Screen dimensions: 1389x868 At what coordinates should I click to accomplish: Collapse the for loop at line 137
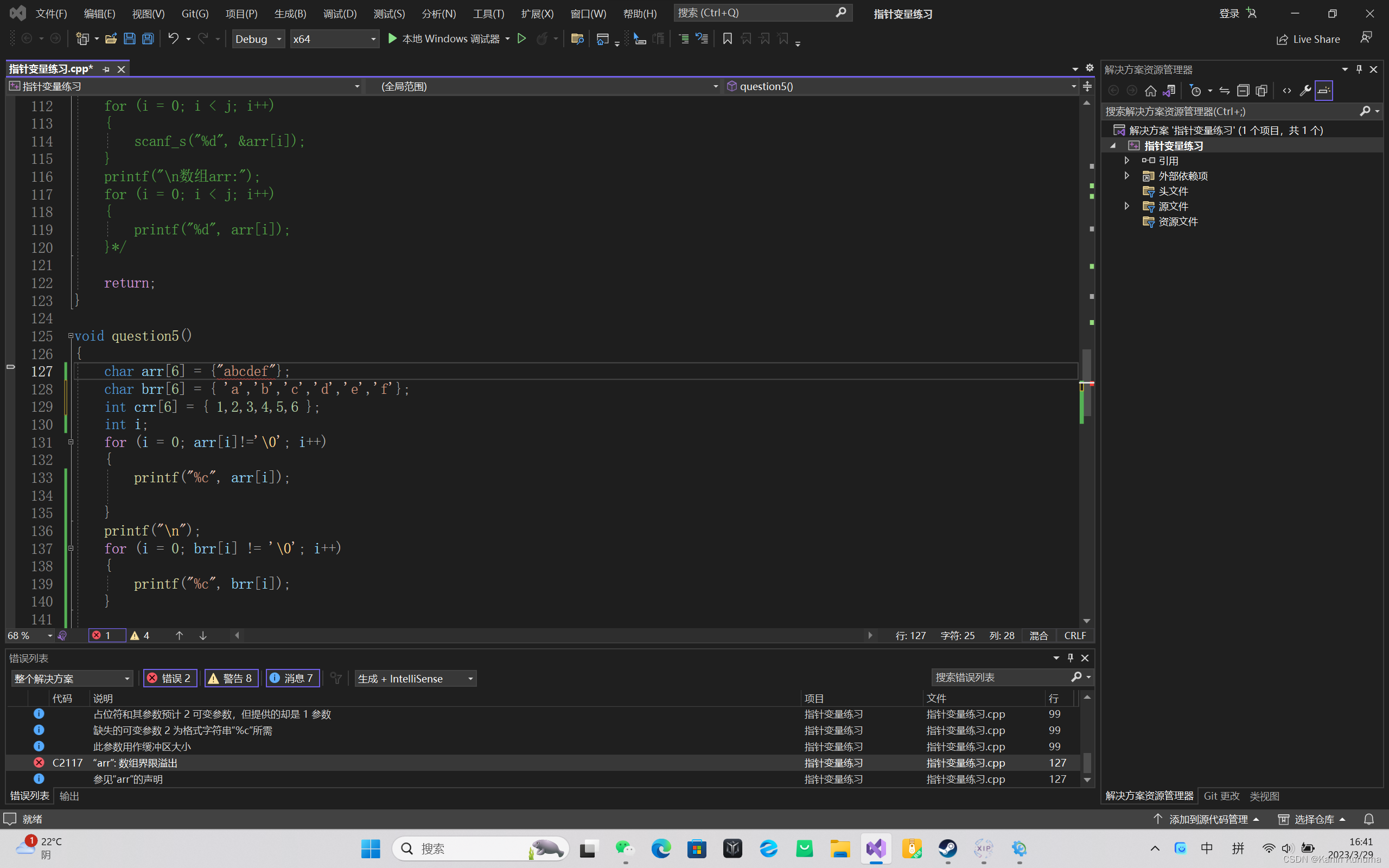tap(71, 548)
